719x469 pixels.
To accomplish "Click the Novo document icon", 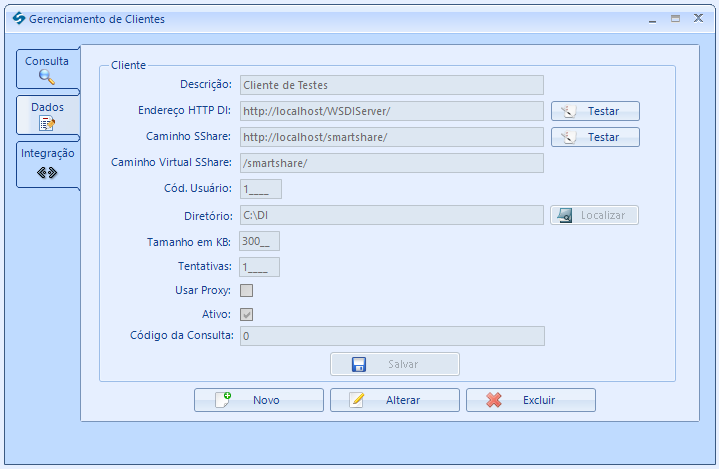I will tap(223, 400).
